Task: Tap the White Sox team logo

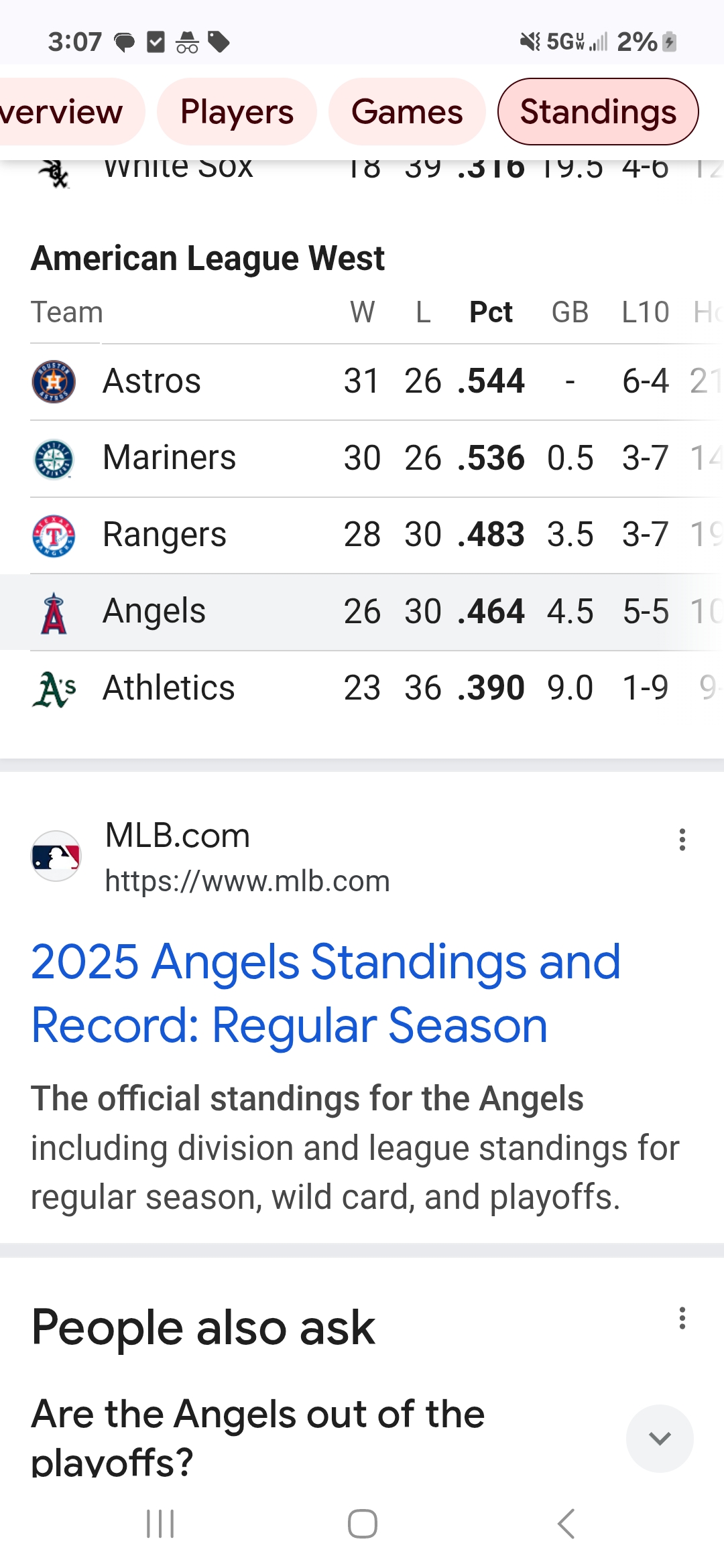Action: 54,173
